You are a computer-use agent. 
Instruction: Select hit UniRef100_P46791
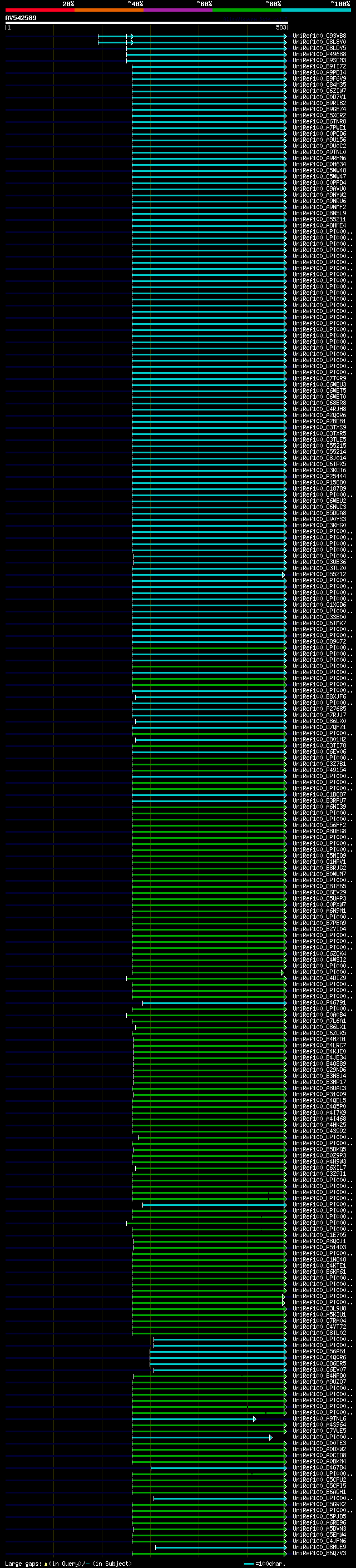click(319, 1002)
